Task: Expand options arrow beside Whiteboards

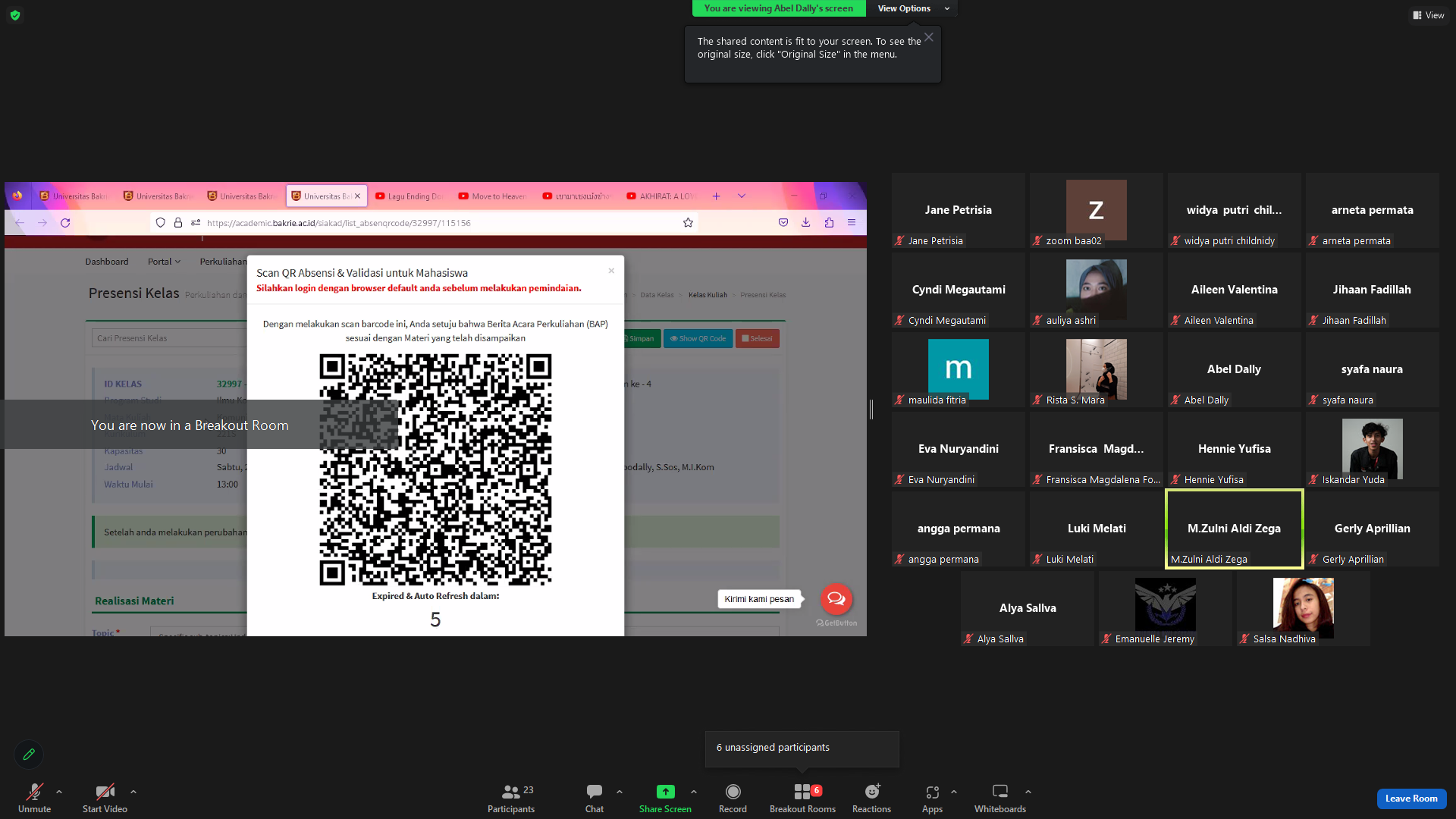Action: (x=1028, y=792)
